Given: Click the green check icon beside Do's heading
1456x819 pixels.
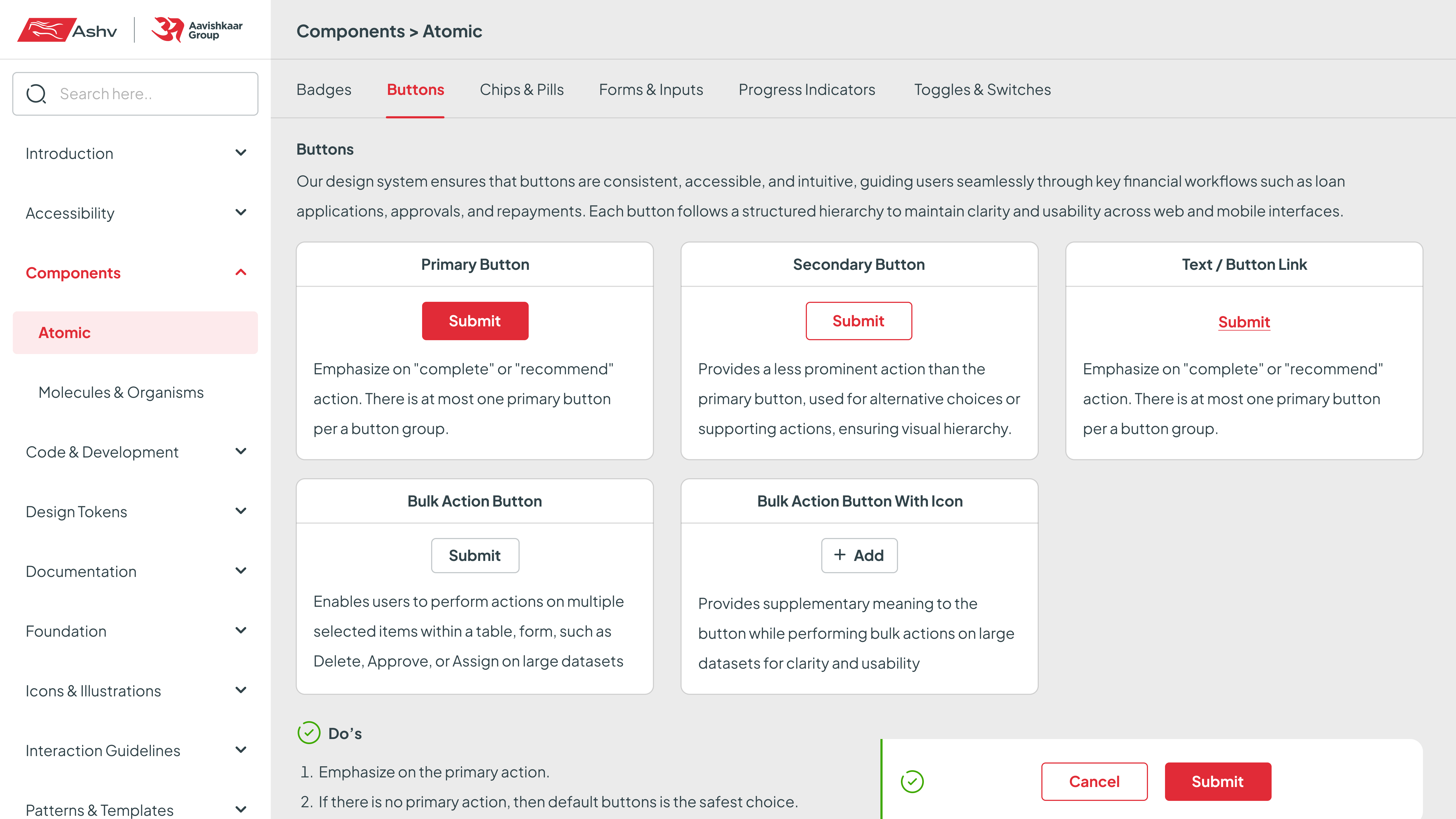Looking at the screenshot, I should 309,733.
